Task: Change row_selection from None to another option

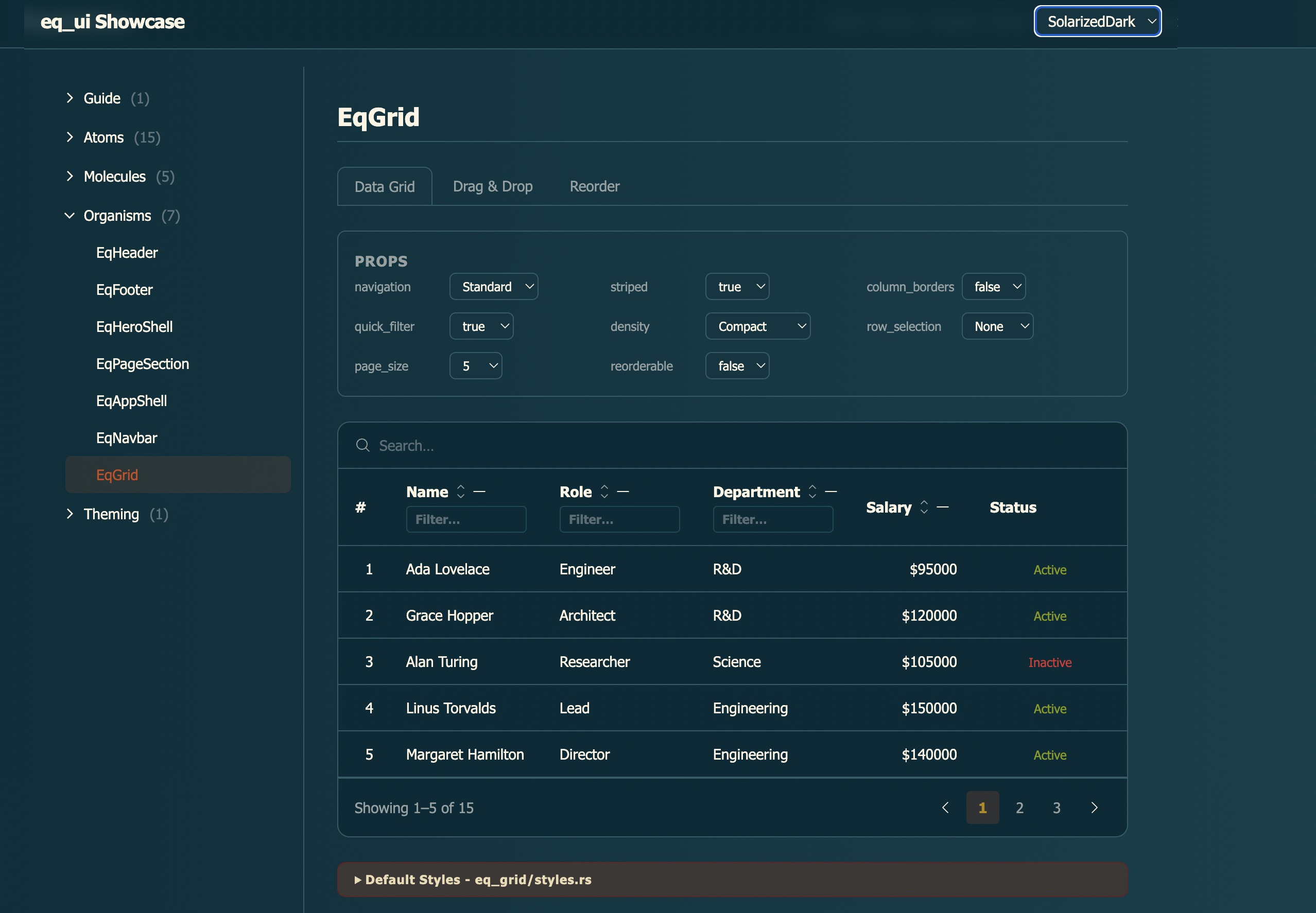Action: point(996,326)
